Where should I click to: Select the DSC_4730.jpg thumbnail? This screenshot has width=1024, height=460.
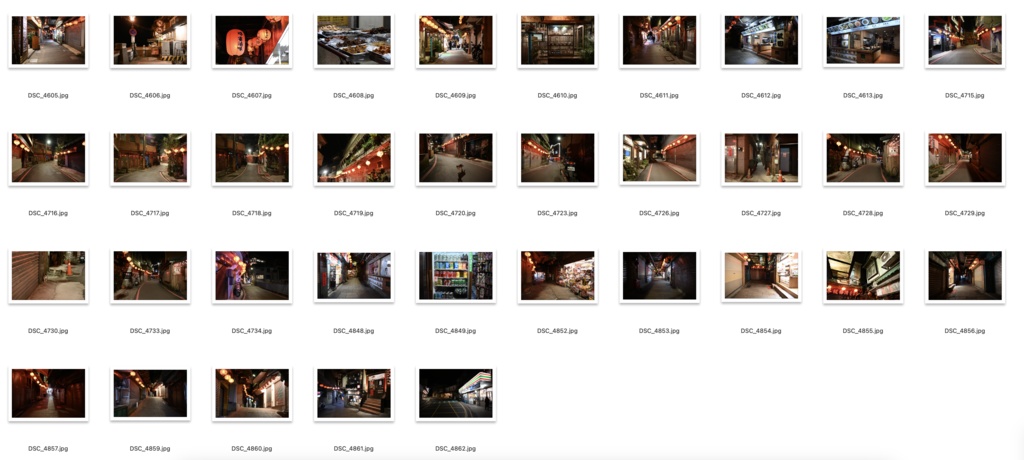pyautogui.click(x=48, y=276)
